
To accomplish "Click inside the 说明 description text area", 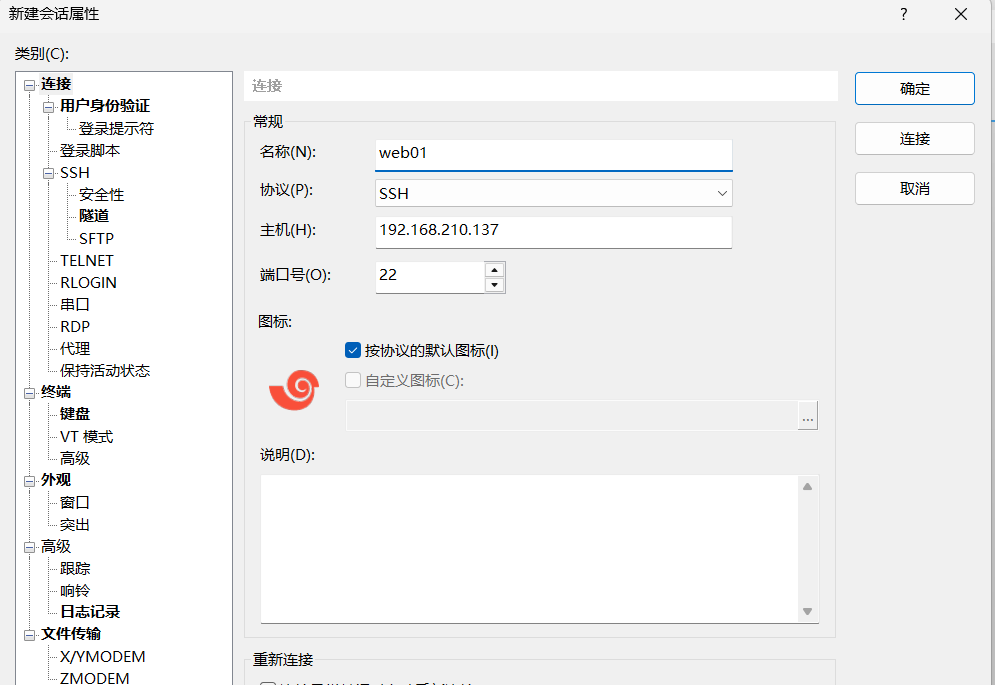I will coord(529,549).
